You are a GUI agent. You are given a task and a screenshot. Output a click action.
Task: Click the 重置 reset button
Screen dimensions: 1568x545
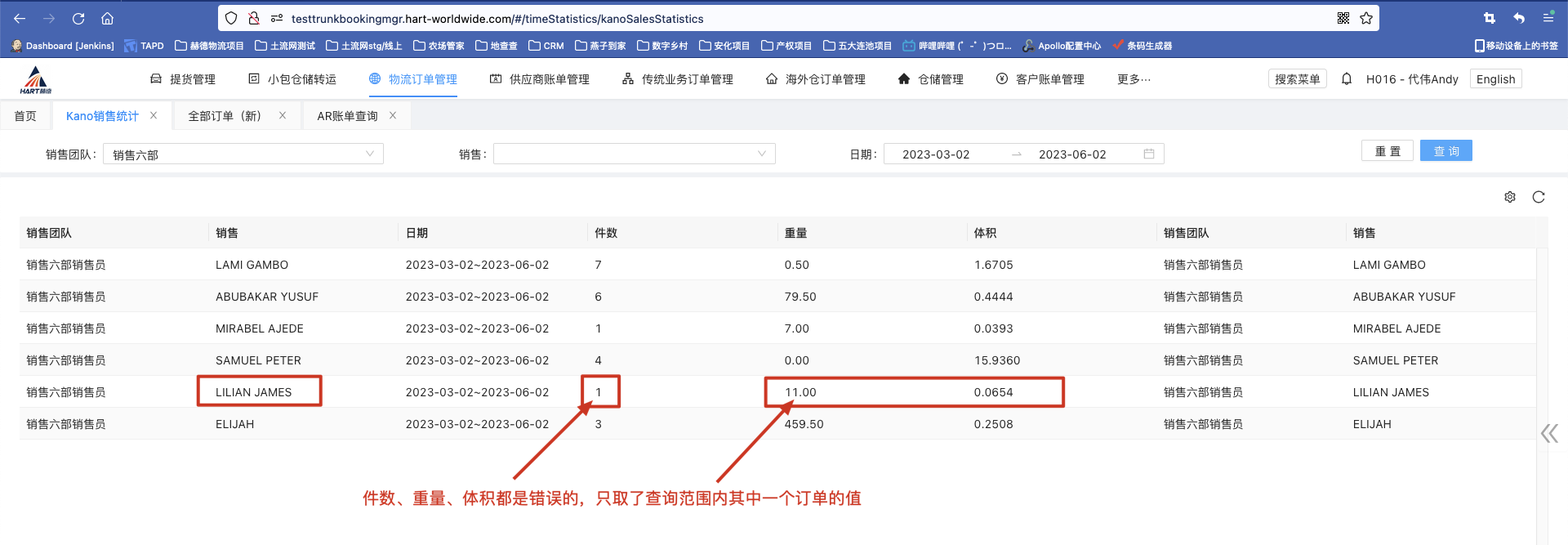click(1387, 151)
